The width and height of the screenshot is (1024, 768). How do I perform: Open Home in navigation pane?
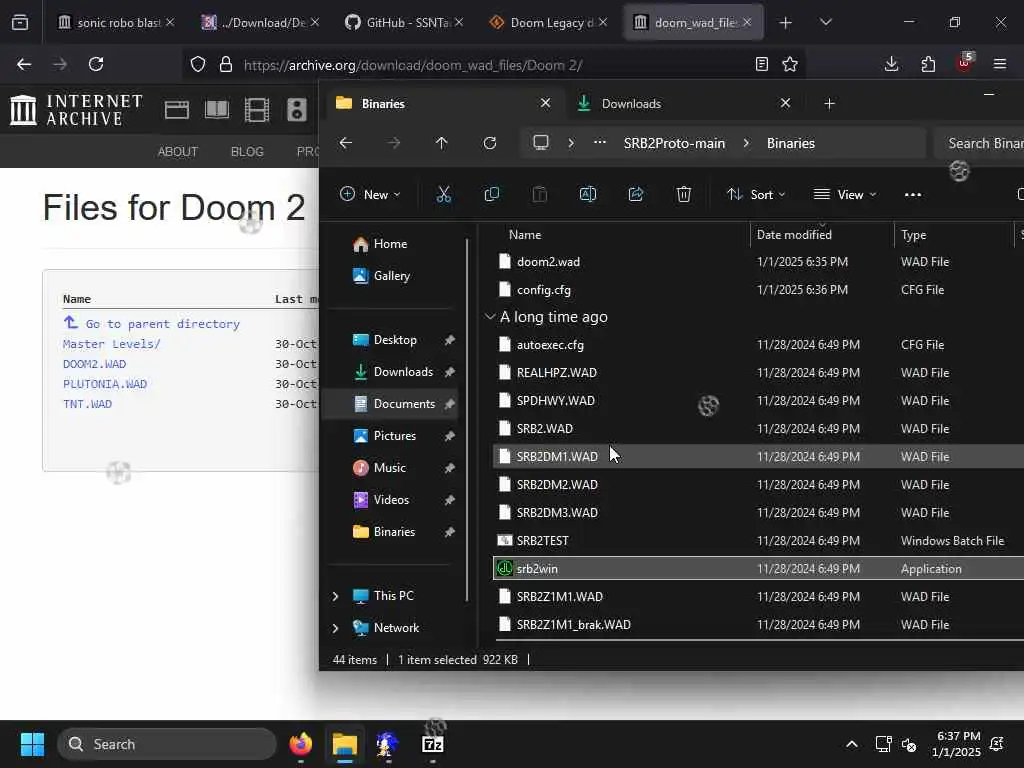tap(390, 244)
